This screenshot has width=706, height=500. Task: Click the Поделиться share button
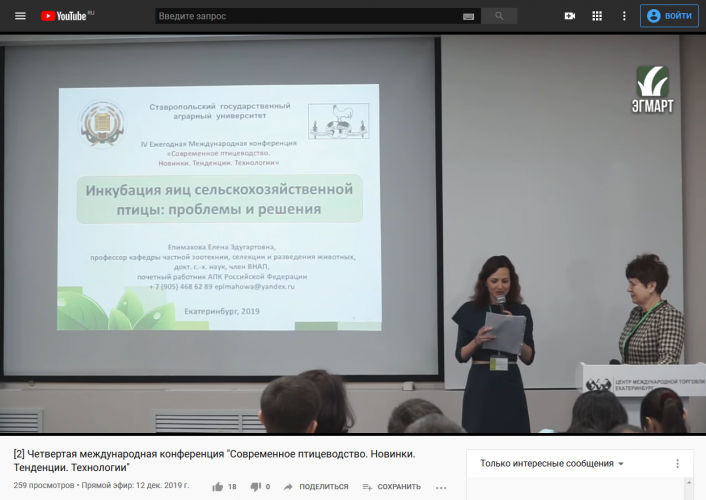pos(316,486)
